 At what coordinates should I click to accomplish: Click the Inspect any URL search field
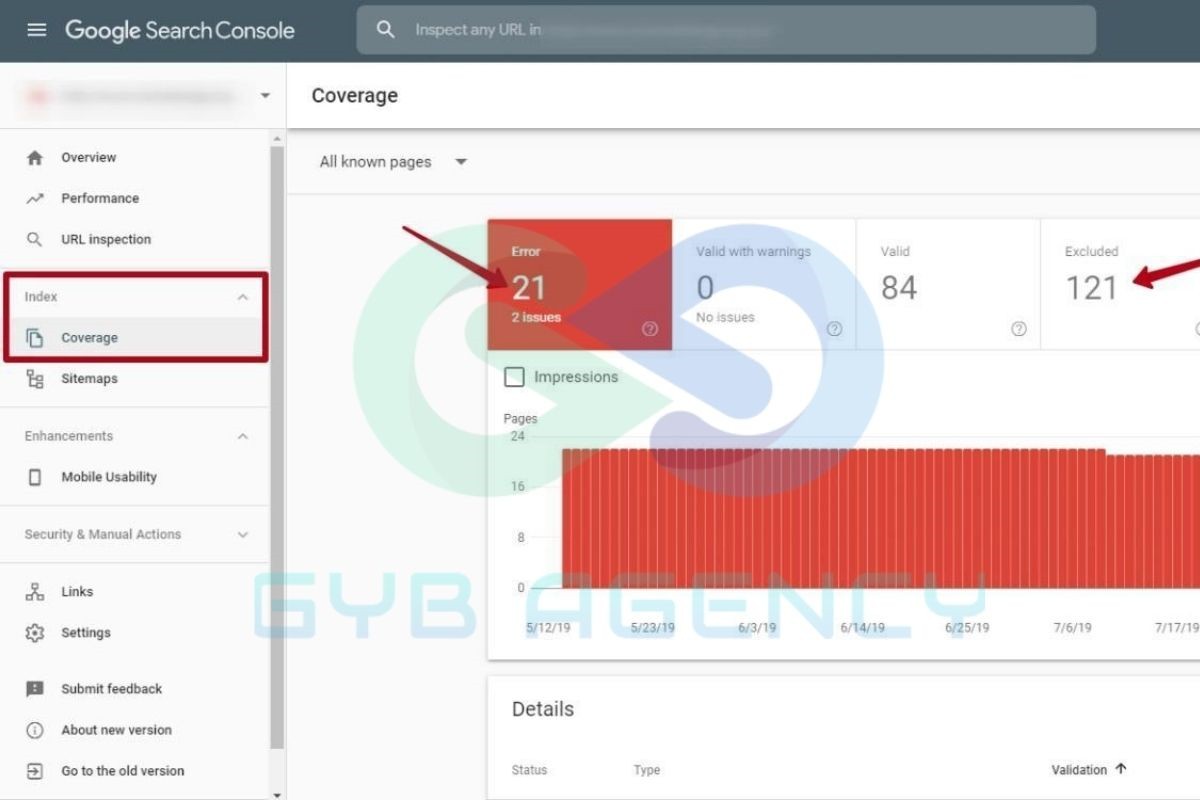pos(726,30)
